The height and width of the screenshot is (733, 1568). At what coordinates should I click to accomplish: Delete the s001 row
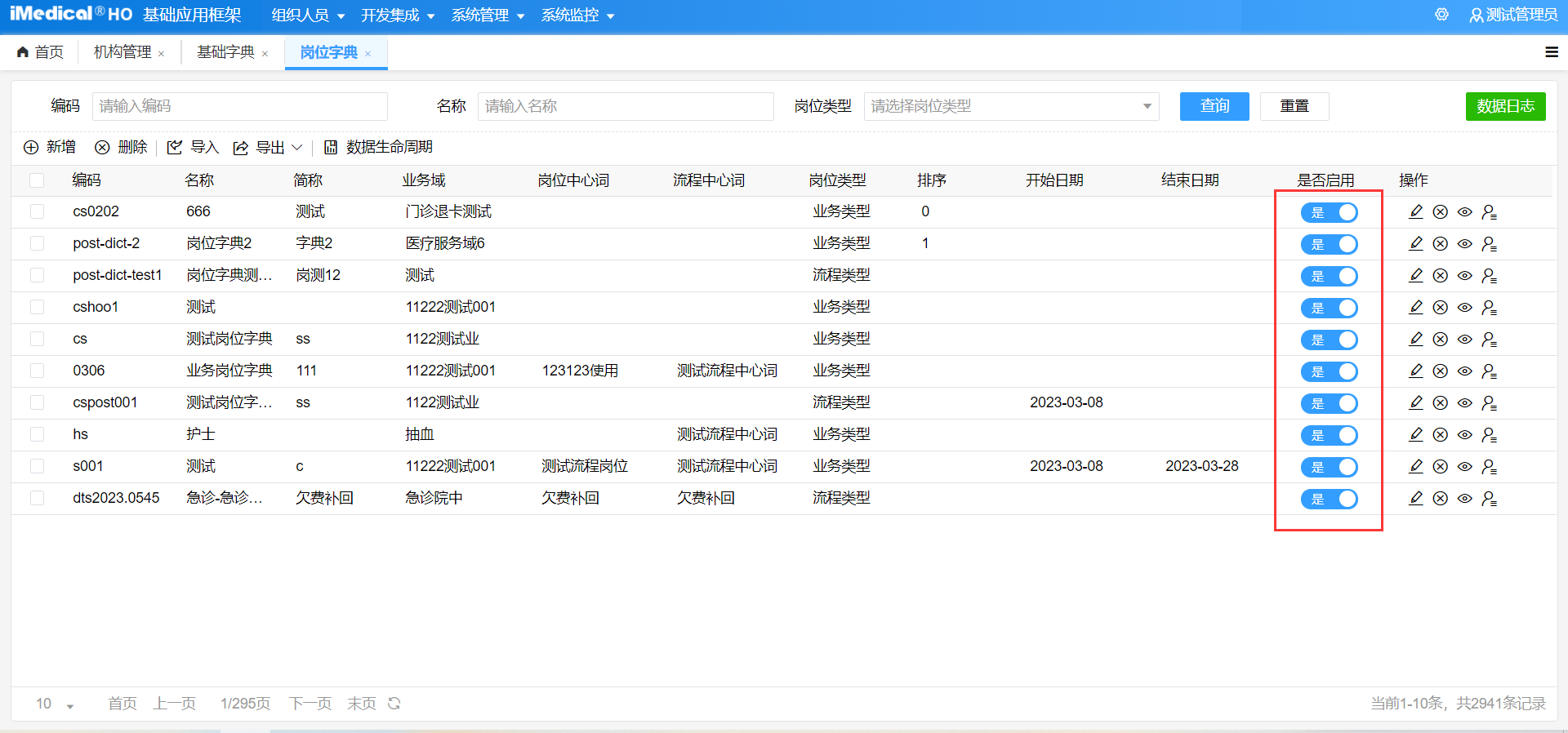point(1441,467)
